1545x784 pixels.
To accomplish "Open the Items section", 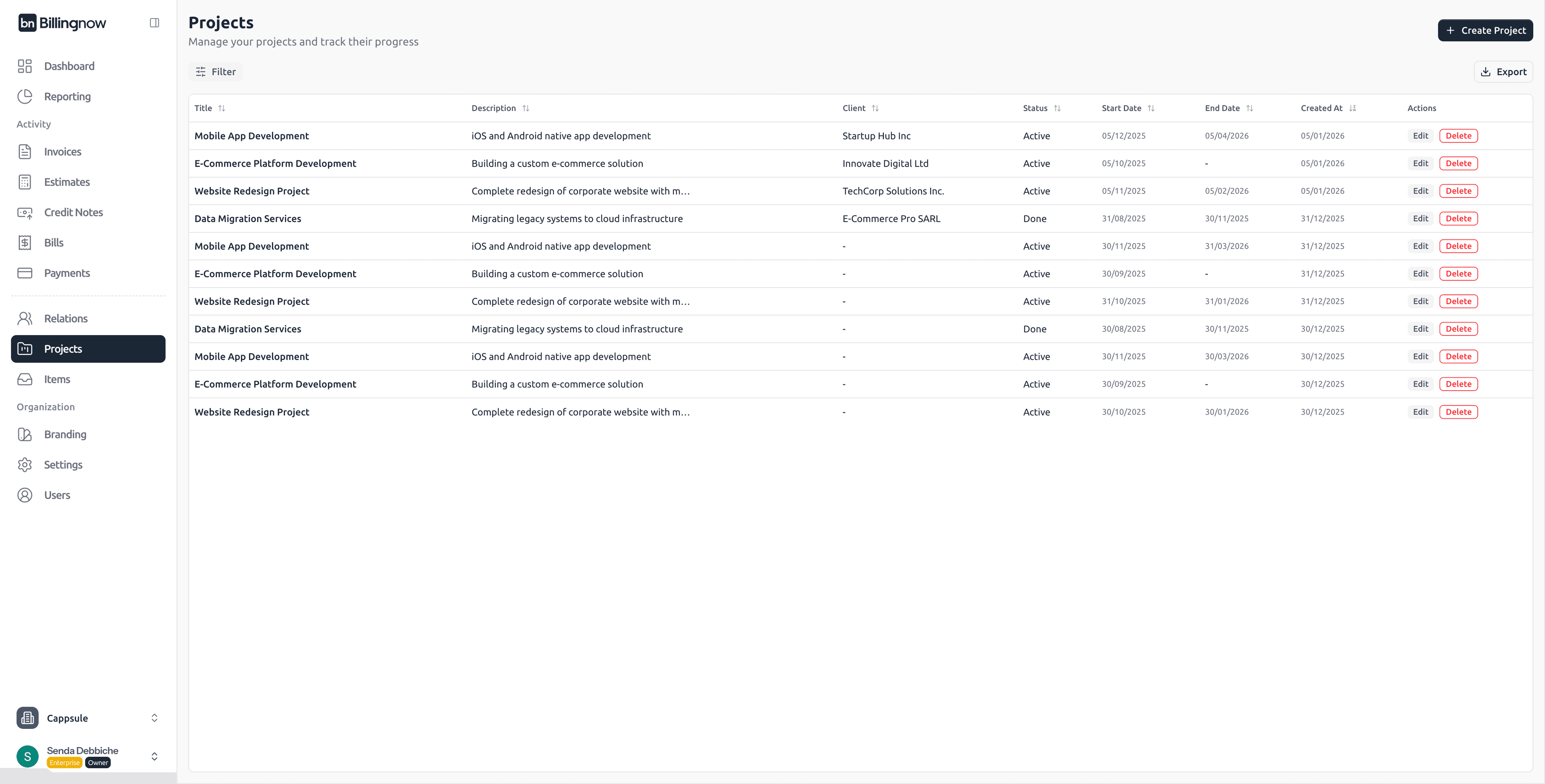I will click(x=57, y=379).
